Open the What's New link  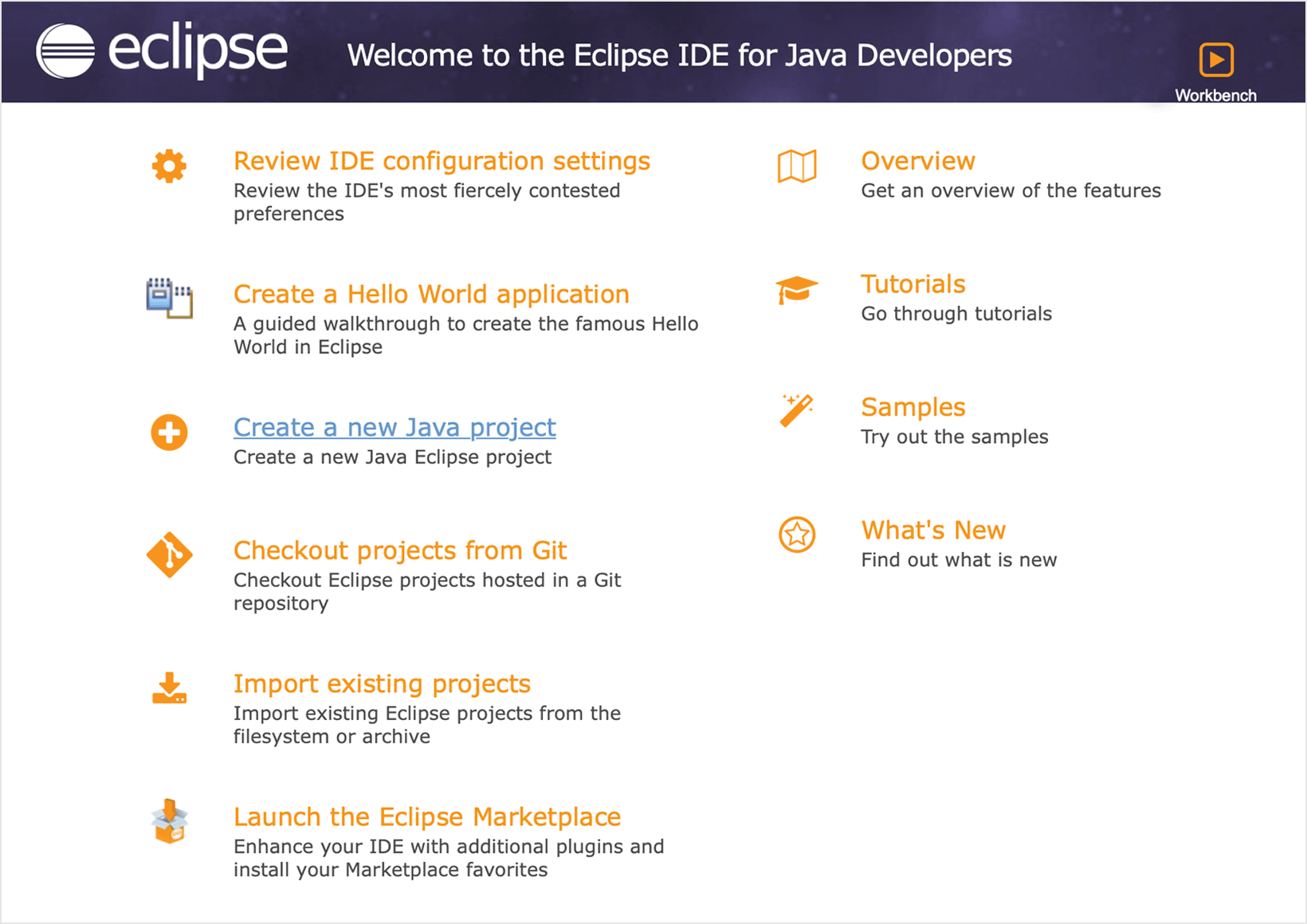(933, 531)
